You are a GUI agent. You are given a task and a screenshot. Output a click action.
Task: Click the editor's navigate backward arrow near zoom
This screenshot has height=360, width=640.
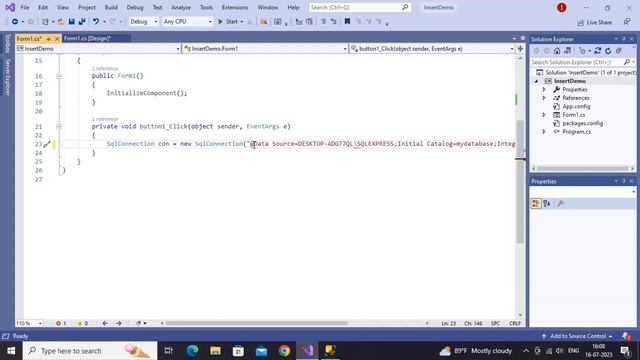[105, 323]
